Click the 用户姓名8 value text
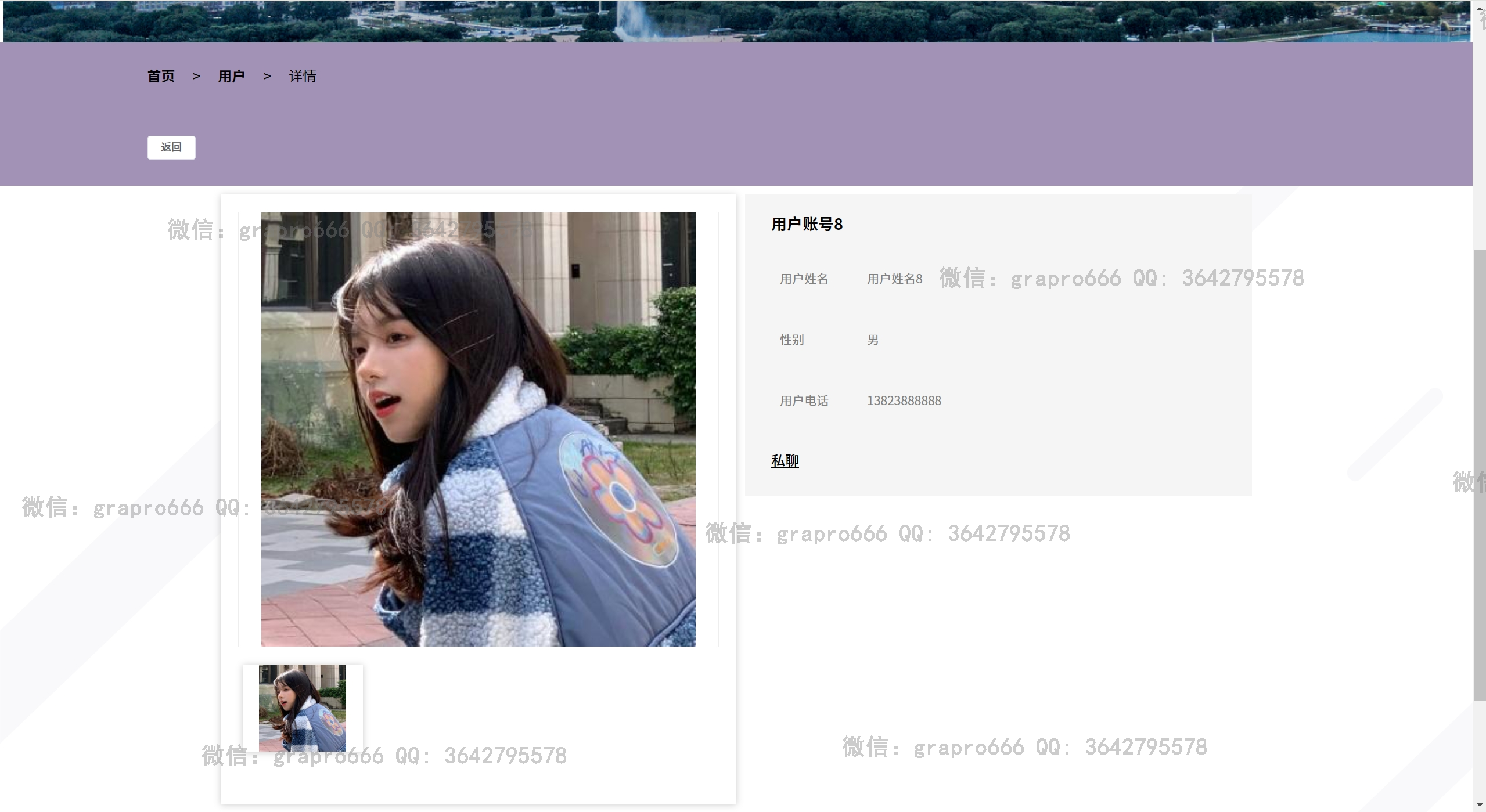The width and height of the screenshot is (1486, 812). click(894, 279)
